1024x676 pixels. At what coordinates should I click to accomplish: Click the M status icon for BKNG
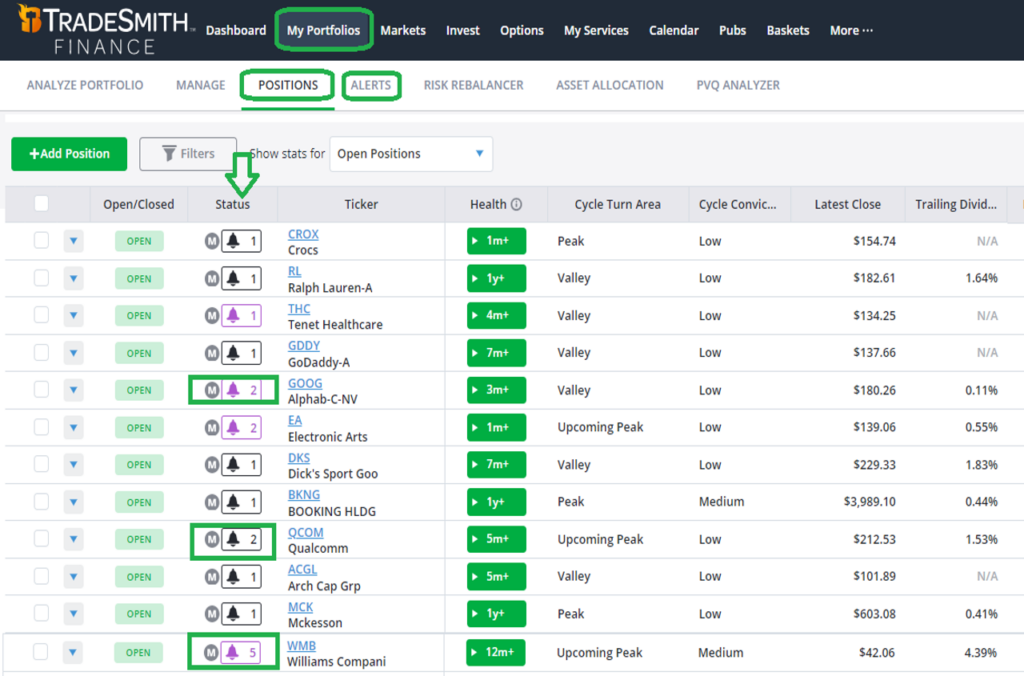click(212, 502)
